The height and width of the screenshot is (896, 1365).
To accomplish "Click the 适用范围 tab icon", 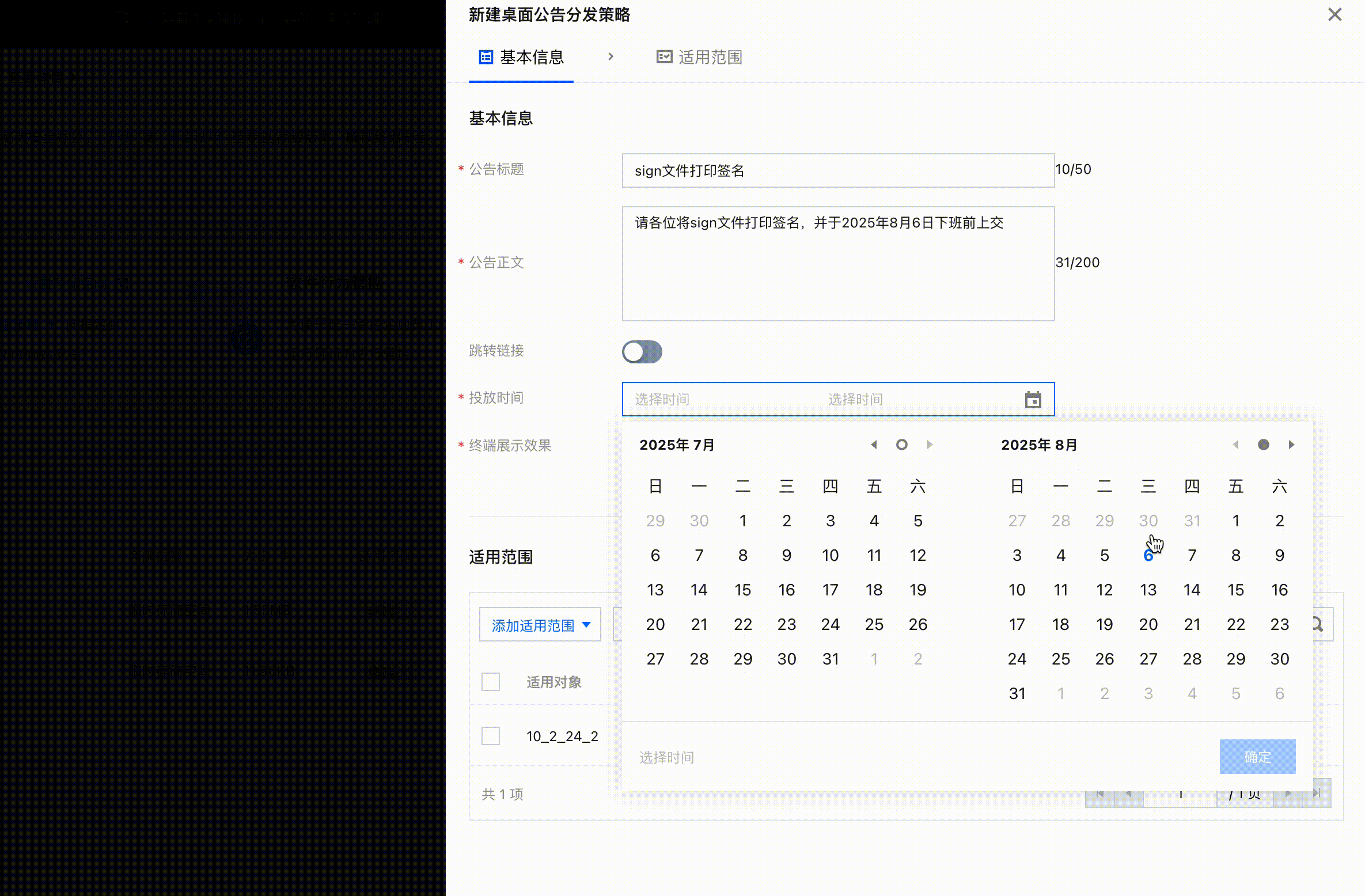I will [x=664, y=57].
